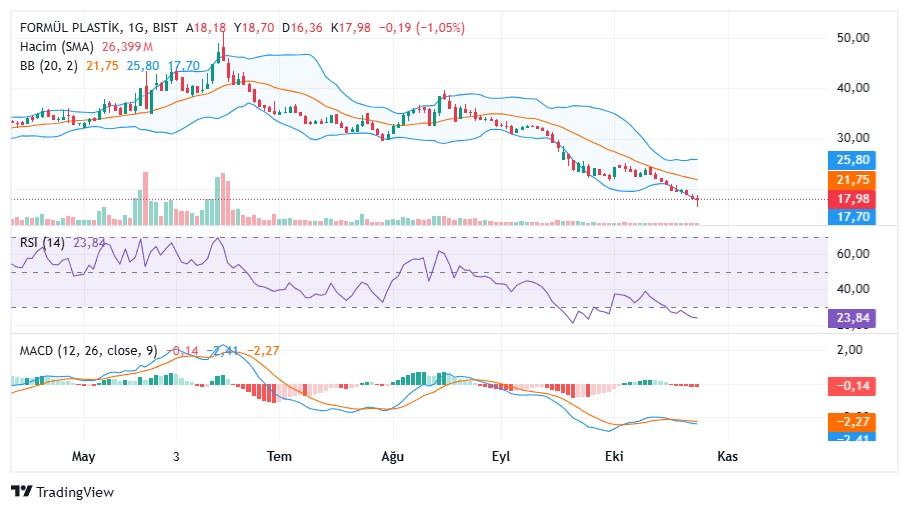Select the Eki month marker
This screenshot has width=909, height=511.
pos(614,456)
